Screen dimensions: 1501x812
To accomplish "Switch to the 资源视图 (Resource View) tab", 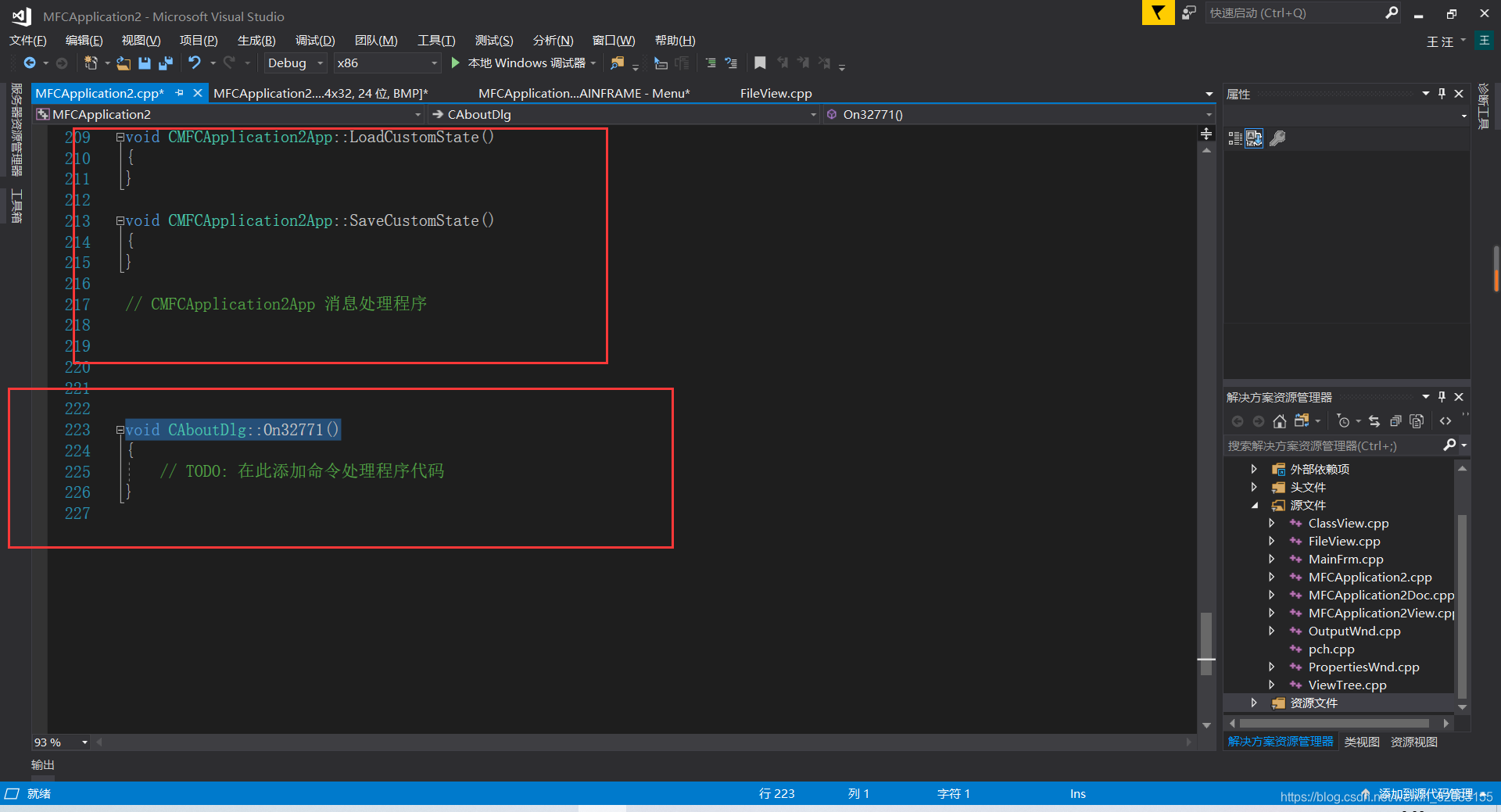I will (x=1413, y=742).
